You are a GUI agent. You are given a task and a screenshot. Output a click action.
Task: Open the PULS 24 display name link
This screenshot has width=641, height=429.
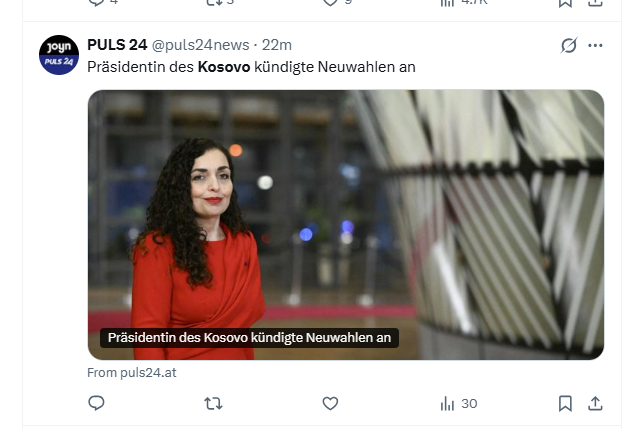117,45
